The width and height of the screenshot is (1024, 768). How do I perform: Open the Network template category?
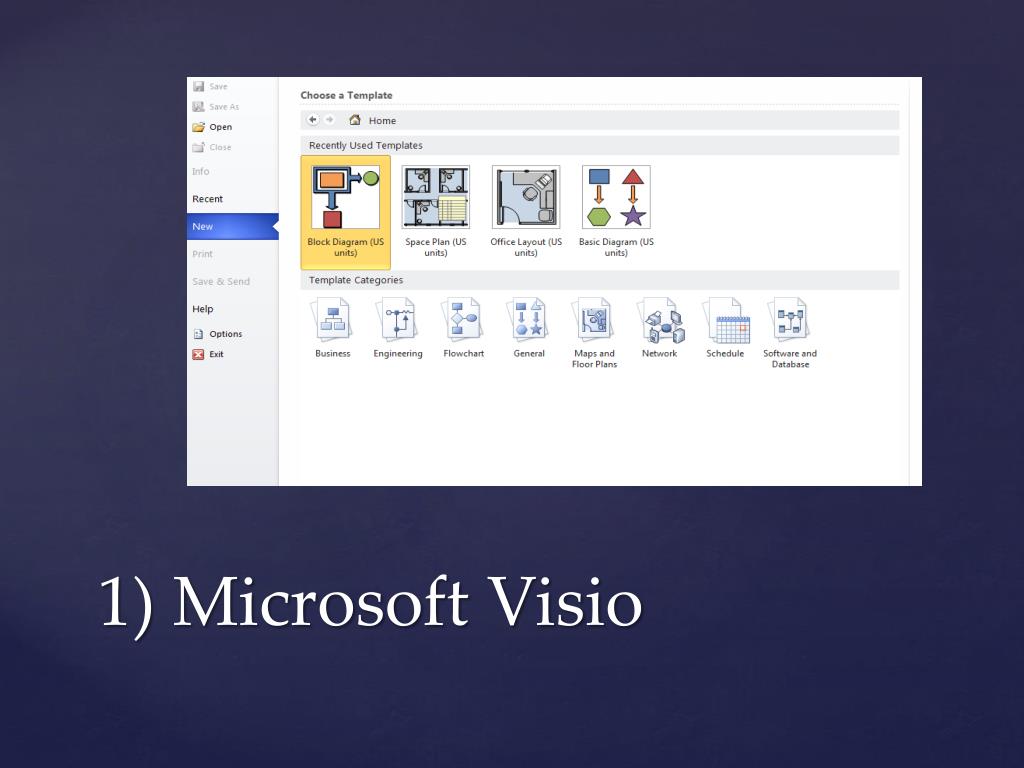coord(660,328)
